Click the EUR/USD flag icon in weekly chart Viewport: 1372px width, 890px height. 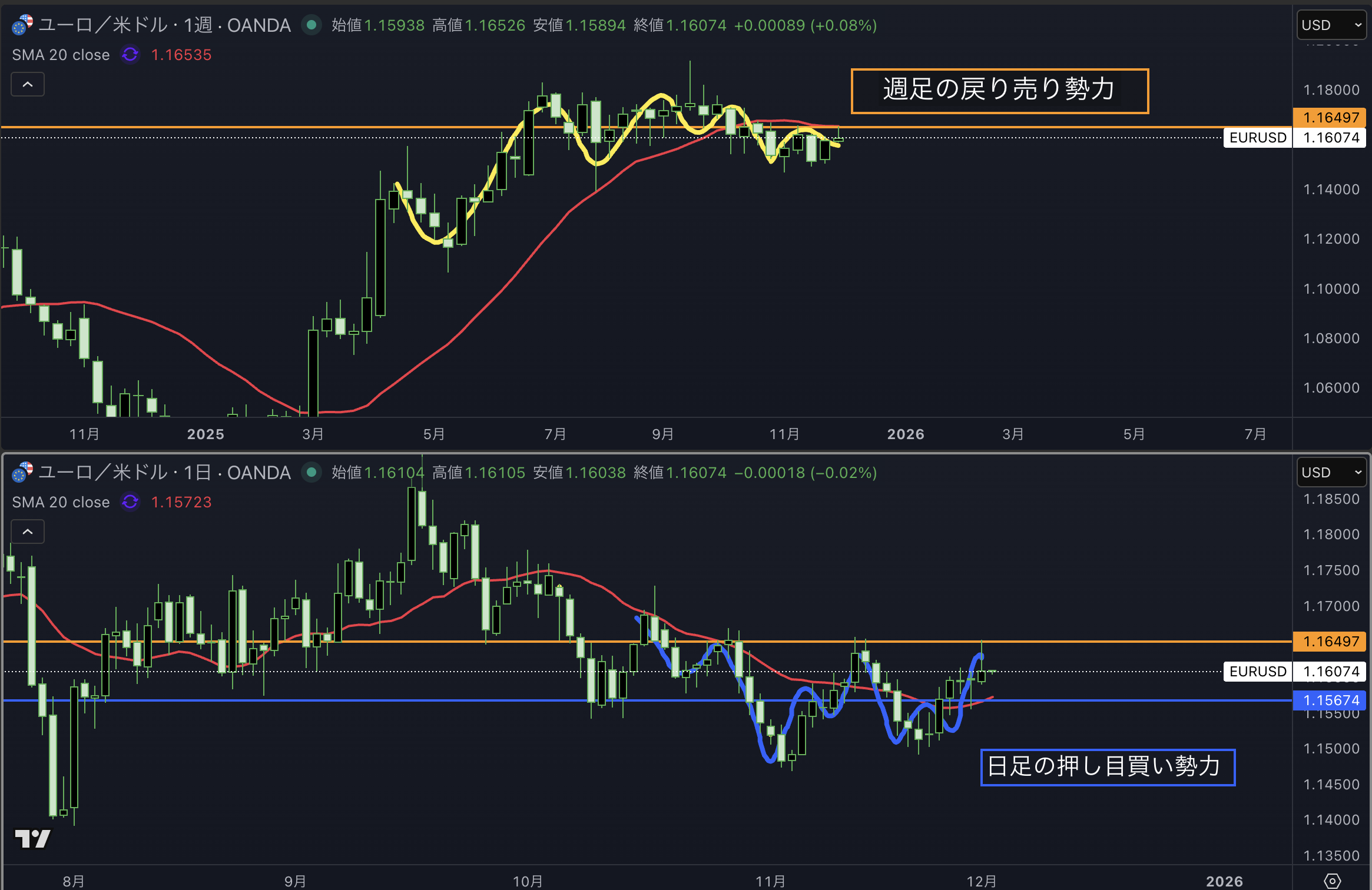pos(22,25)
